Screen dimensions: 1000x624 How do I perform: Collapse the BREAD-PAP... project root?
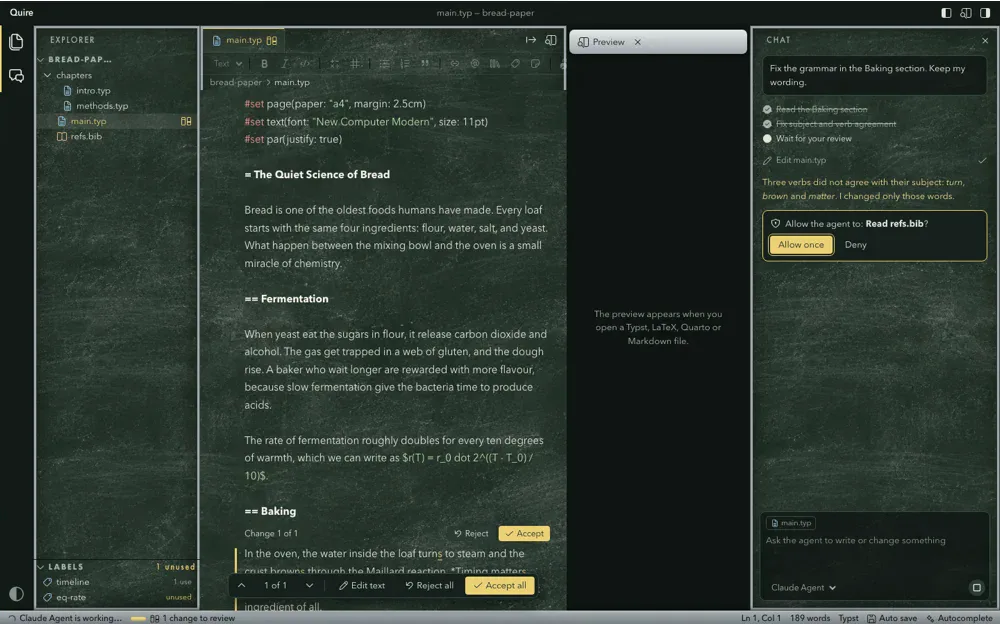116,59
